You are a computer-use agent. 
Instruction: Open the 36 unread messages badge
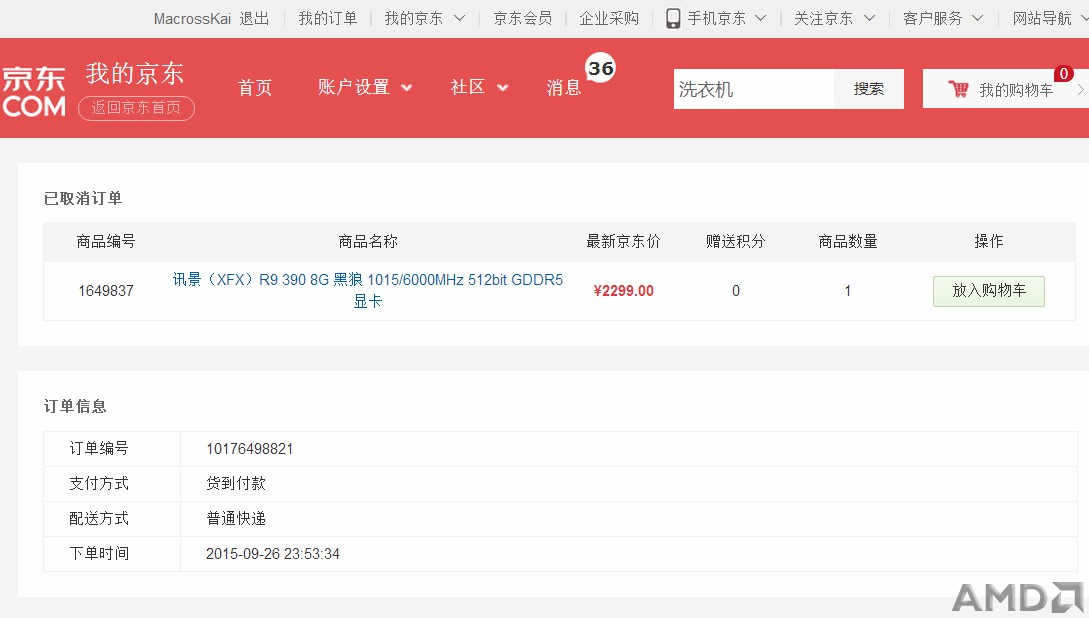601,68
